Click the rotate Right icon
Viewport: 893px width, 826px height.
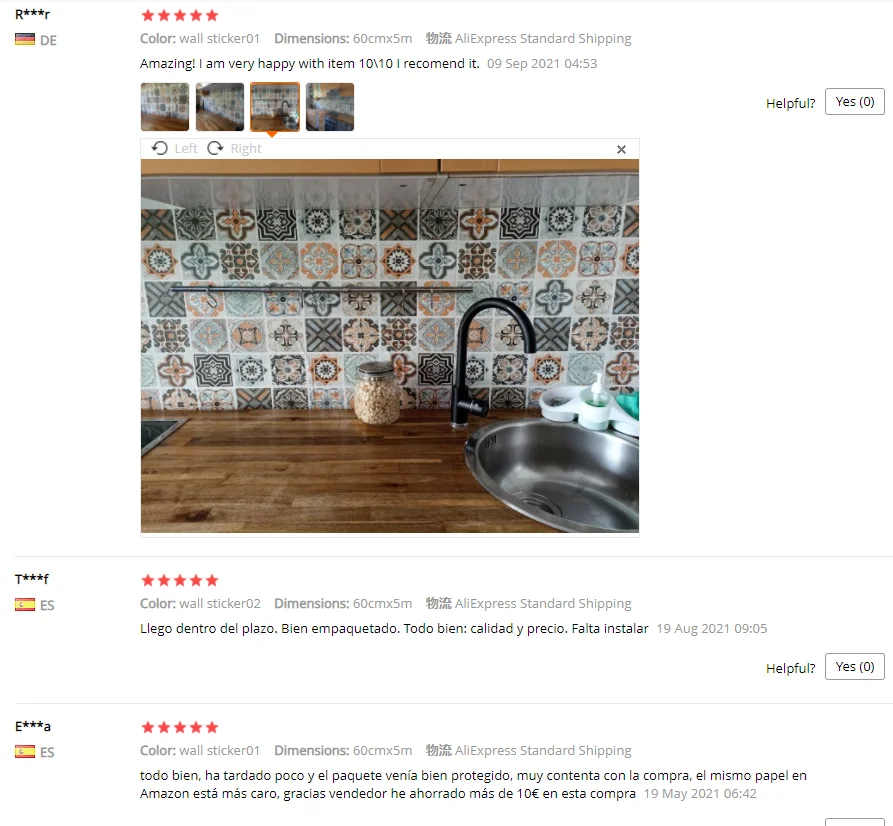pos(215,149)
